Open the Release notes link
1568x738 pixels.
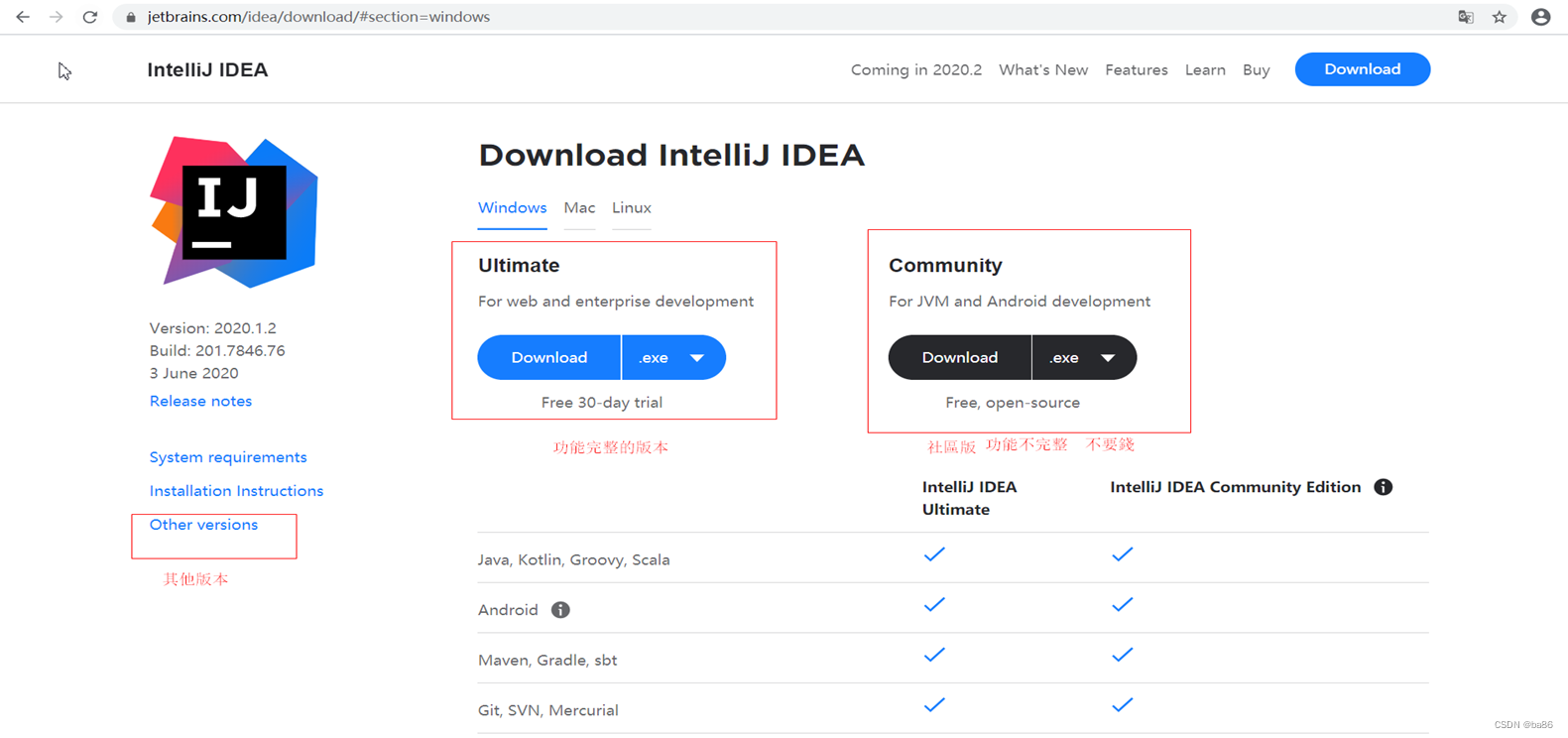pyautogui.click(x=200, y=401)
